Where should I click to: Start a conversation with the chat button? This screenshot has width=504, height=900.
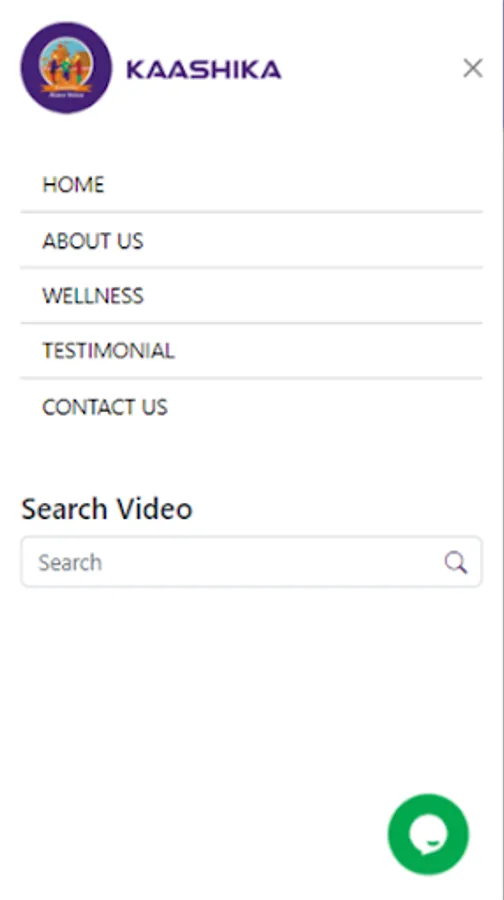coord(428,834)
